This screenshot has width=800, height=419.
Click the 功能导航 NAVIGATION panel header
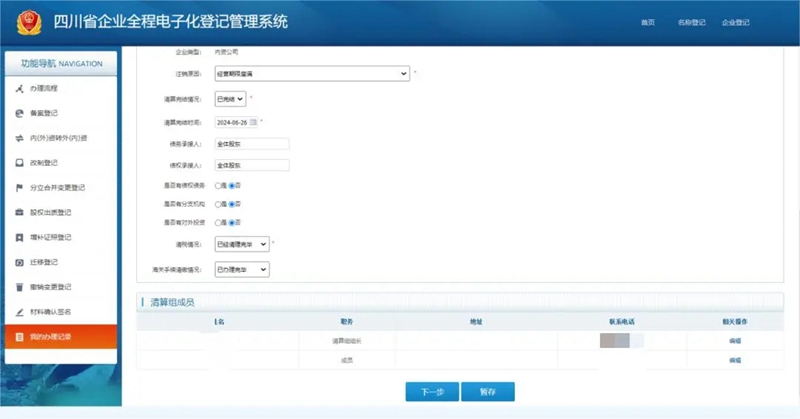(x=61, y=64)
